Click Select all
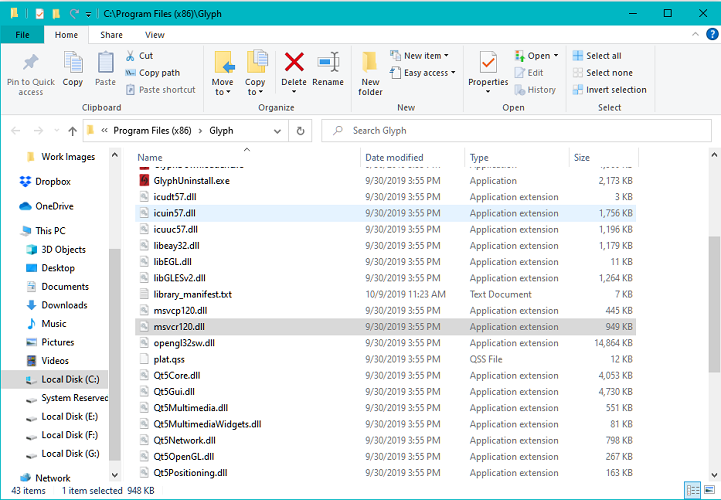 (597, 56)
